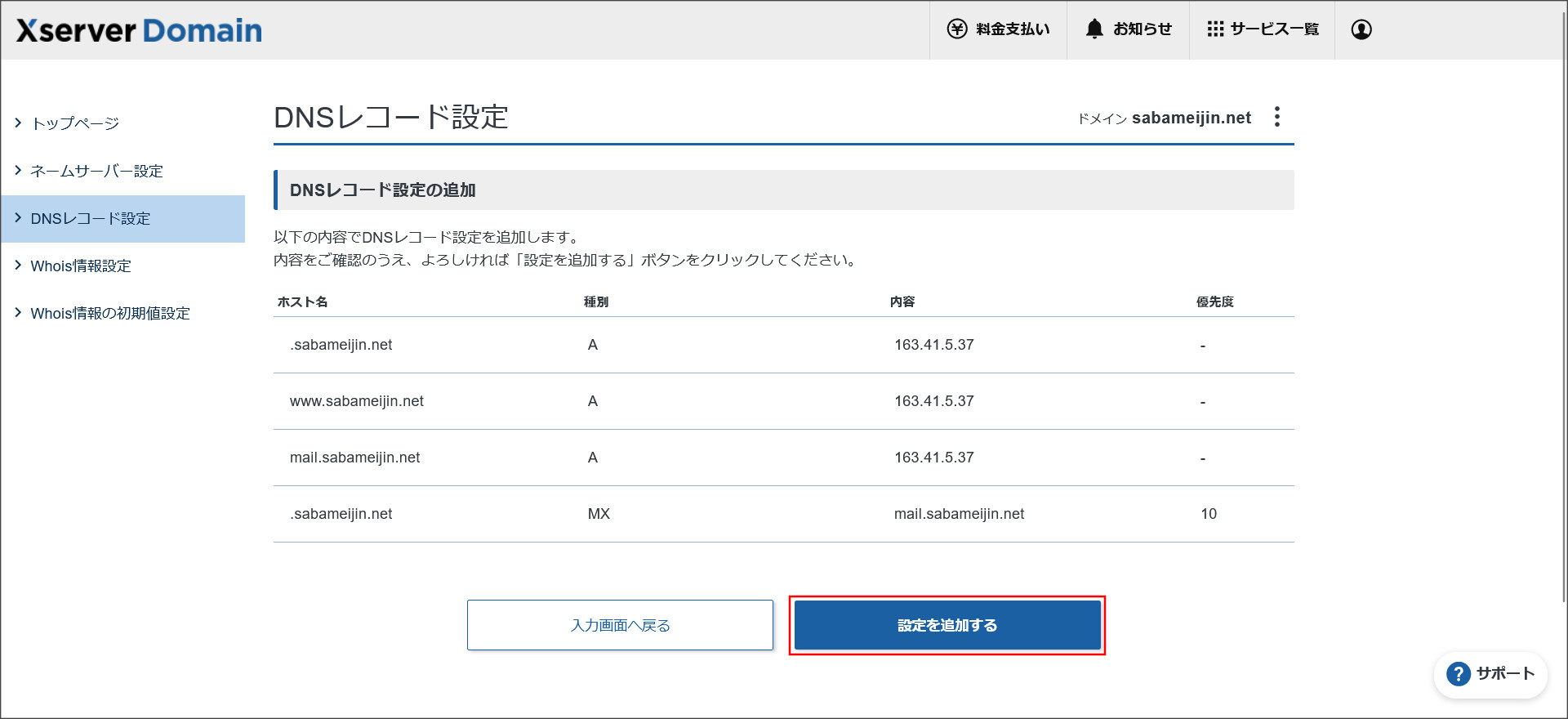Open Whois情報の初期値設定 page
1568x719 pixels.
coord(110,313)
